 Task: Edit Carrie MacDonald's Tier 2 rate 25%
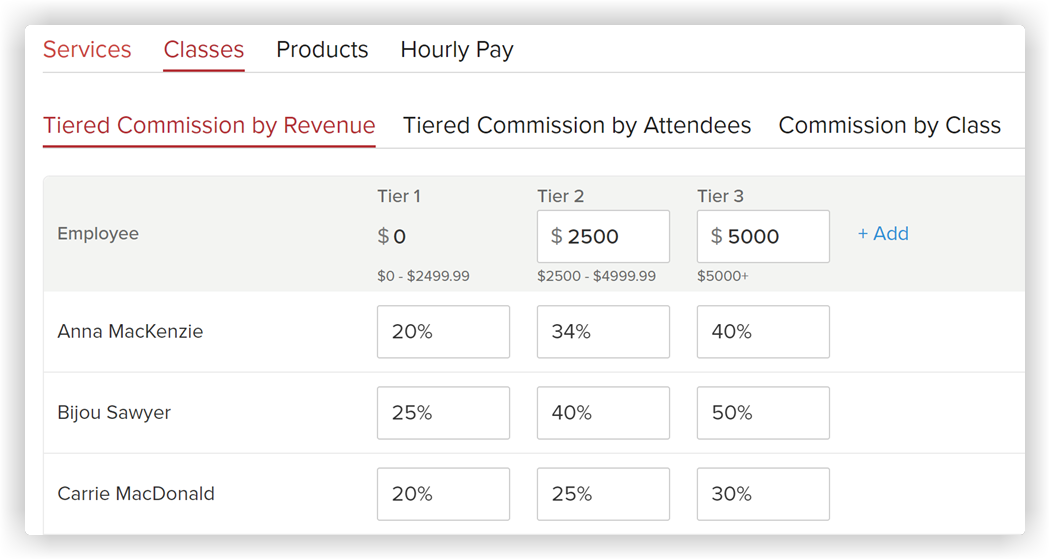[603, 494]
